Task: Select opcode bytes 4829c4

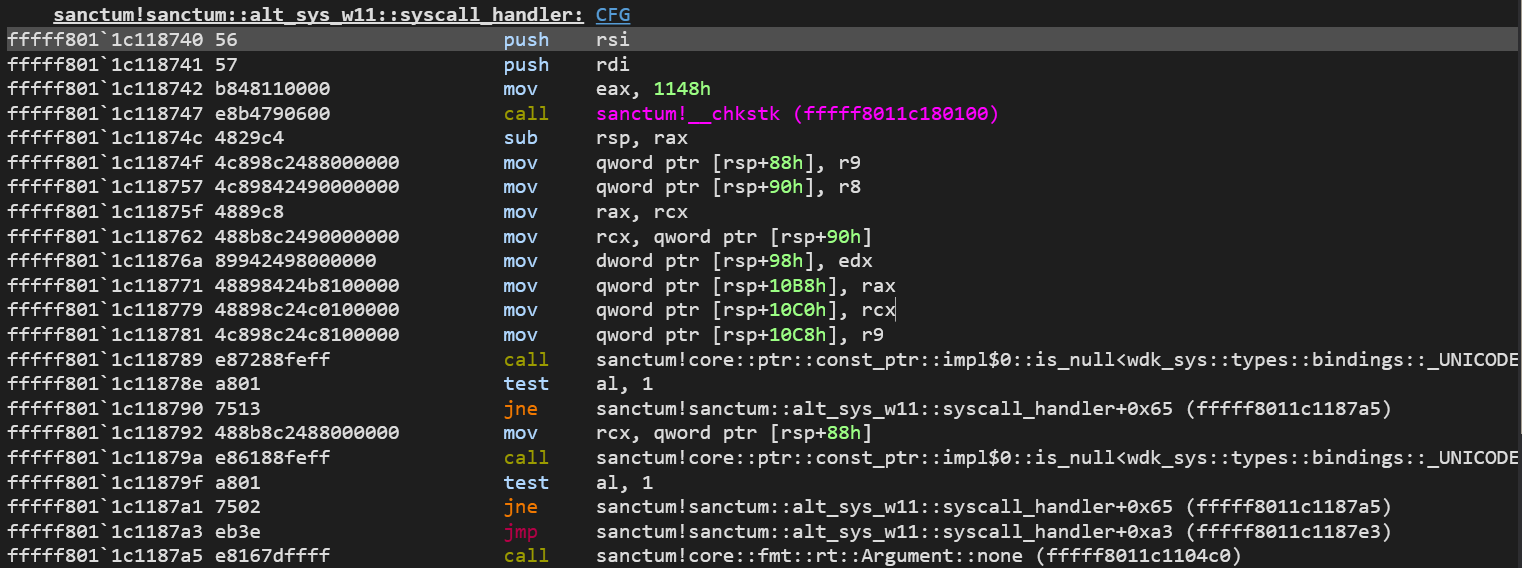Action: [x=249, y=138]
